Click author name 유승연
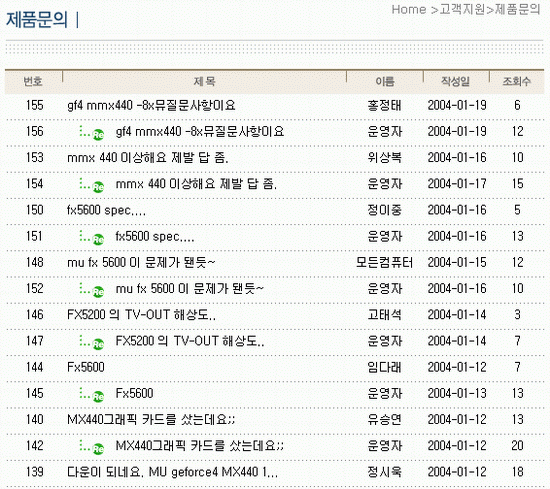This screenshot has height=489, width=550. pos(384,420)
